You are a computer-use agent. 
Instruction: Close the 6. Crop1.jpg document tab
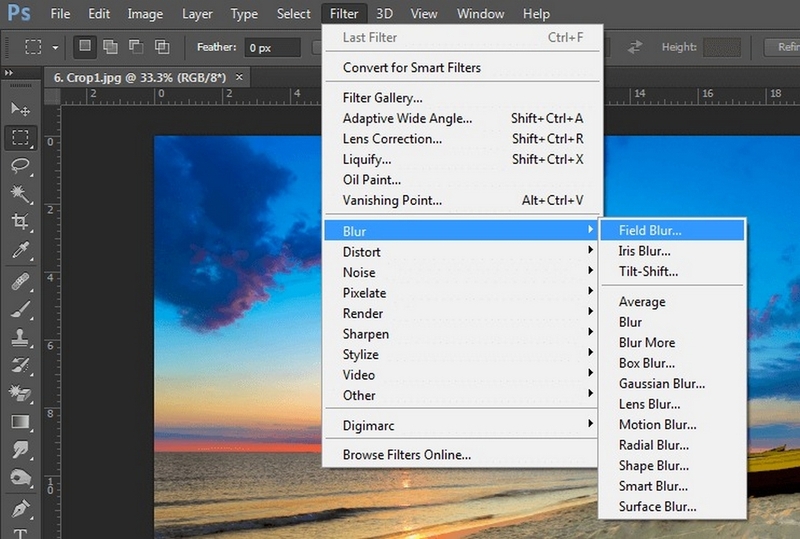pos(239,77)
